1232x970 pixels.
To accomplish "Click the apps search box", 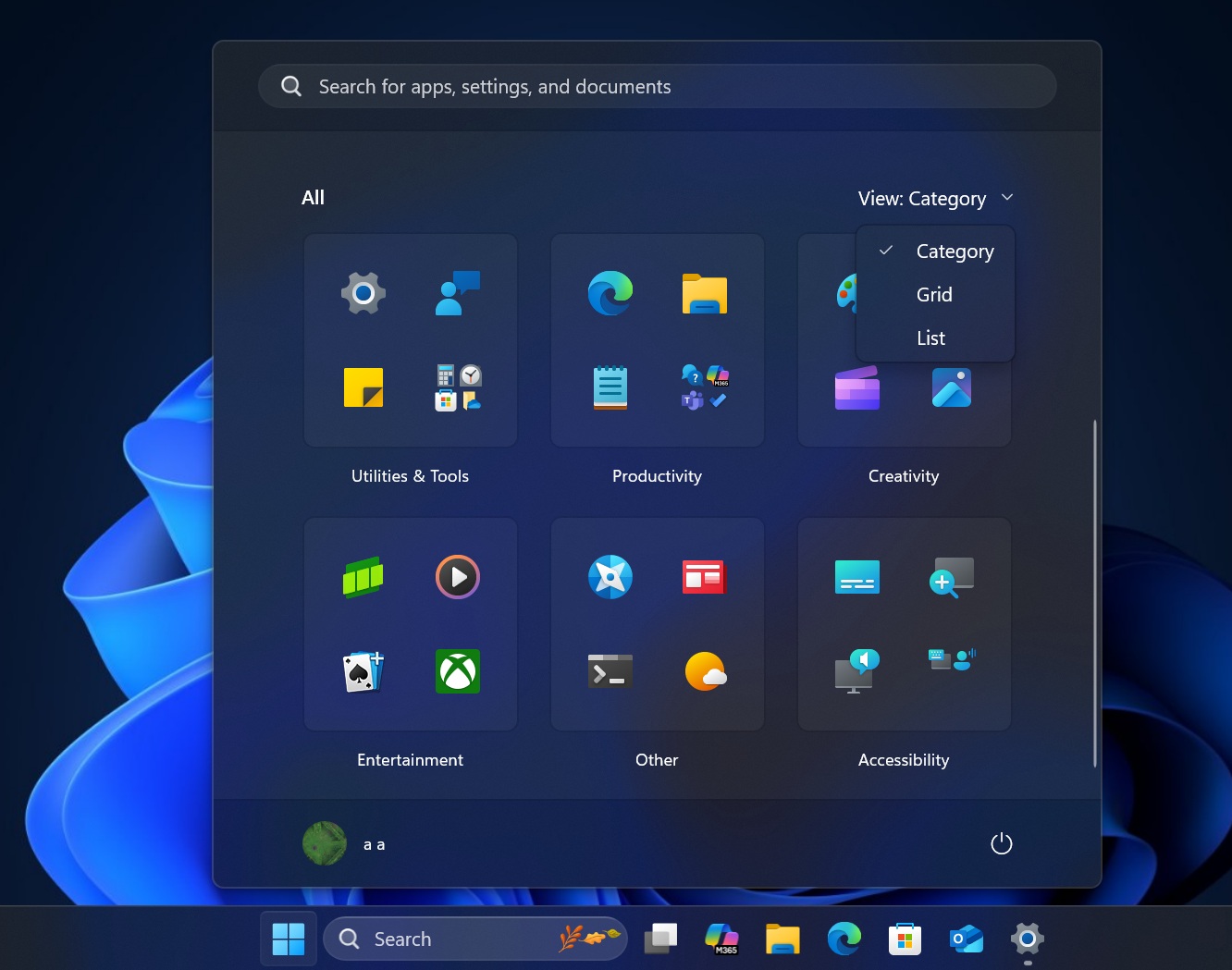I will pos(657,86).
